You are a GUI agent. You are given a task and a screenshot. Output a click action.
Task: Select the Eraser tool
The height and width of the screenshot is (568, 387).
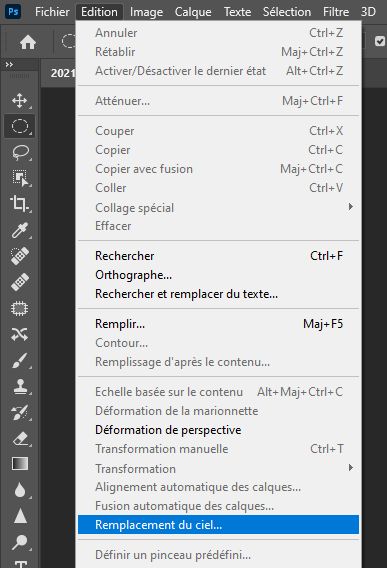click(20, 438)
